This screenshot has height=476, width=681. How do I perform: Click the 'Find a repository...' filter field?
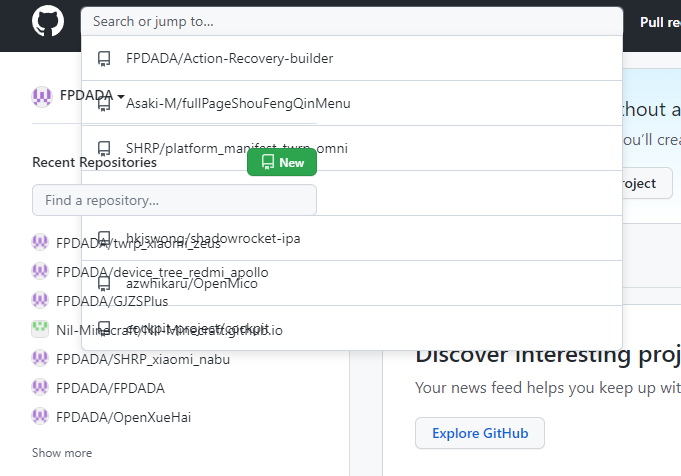click(174, 200)
